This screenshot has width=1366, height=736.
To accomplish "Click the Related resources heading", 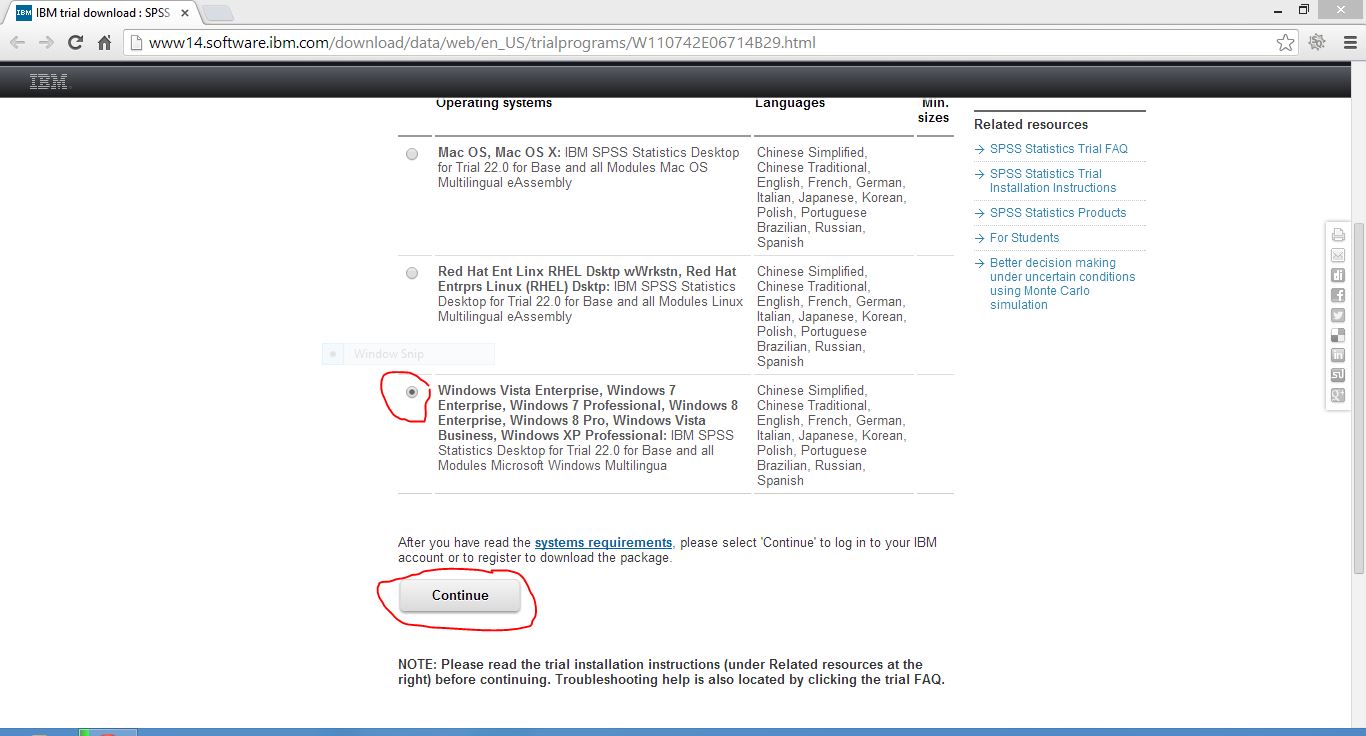I will (x=1031, y=125).
